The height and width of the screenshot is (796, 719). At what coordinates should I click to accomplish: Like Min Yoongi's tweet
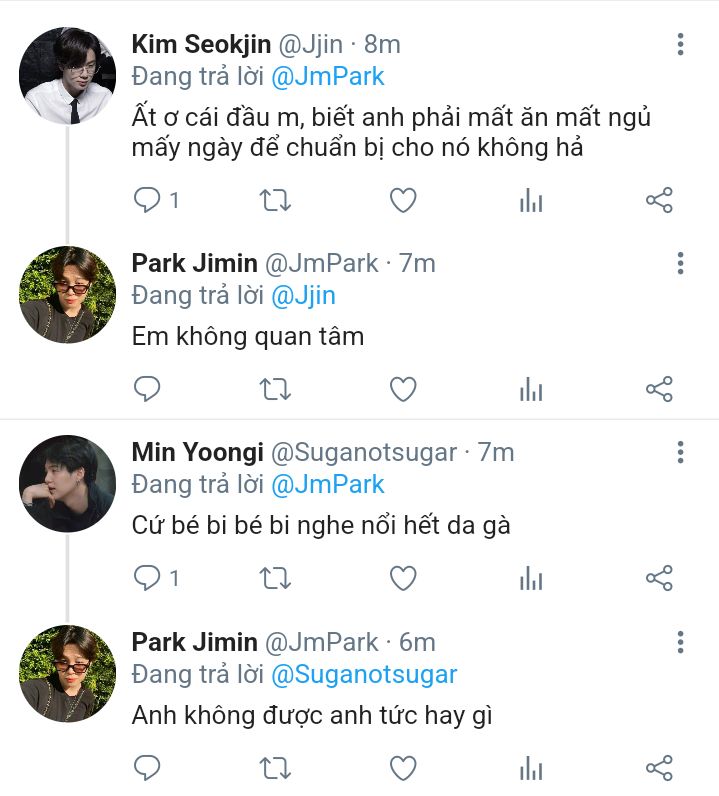point(402,578)
